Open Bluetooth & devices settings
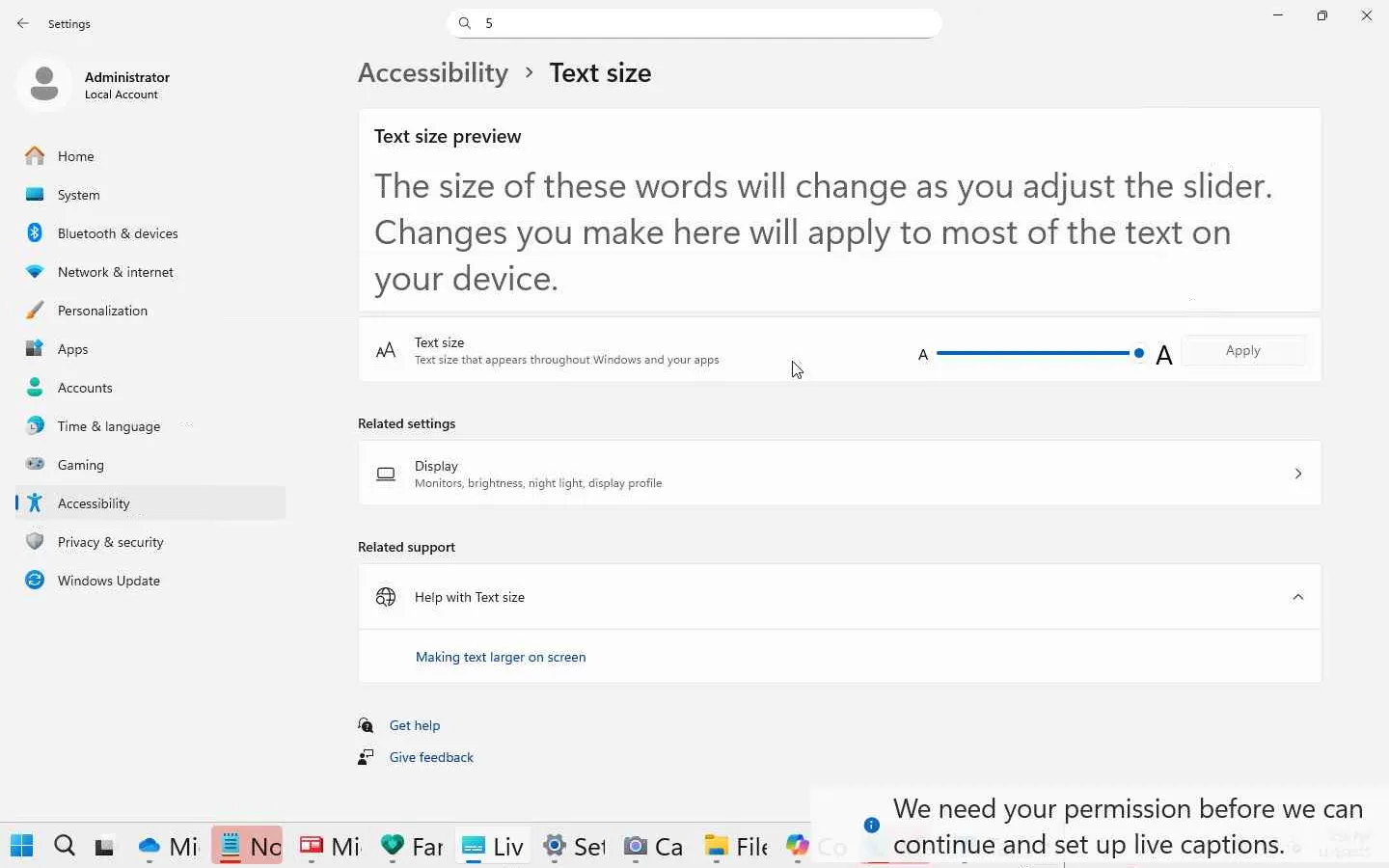The image size is (1389, 868). pyautogui.click(x=118, y=233)
